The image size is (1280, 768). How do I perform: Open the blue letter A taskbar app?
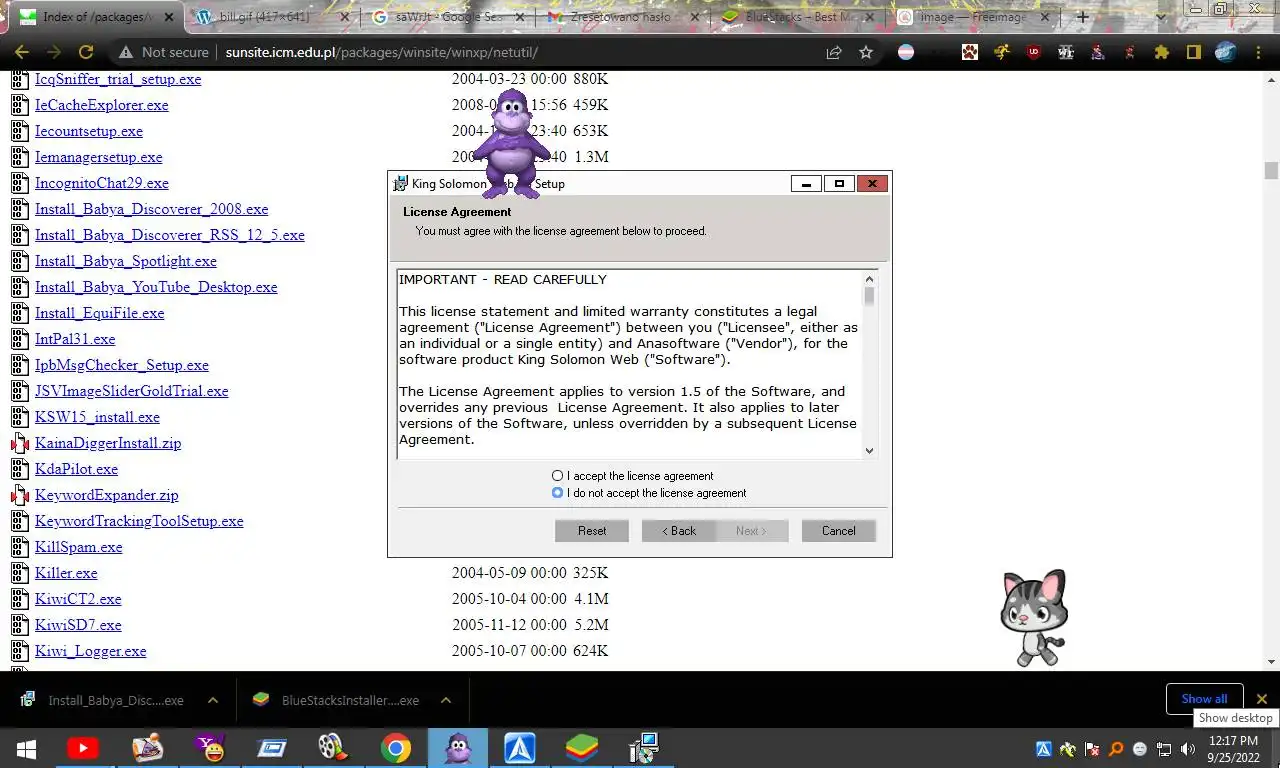520,748
